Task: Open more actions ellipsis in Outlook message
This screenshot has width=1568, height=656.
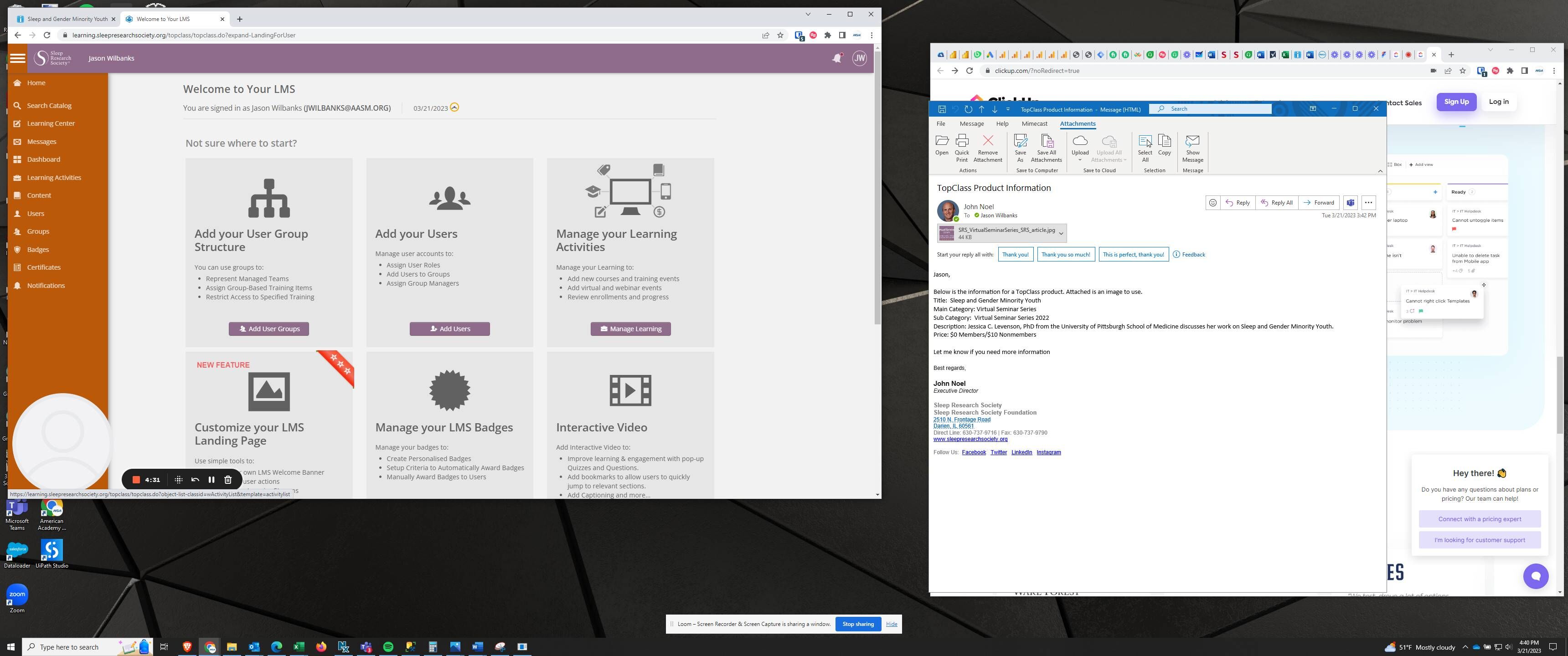Action: [x=1368, y=203]
